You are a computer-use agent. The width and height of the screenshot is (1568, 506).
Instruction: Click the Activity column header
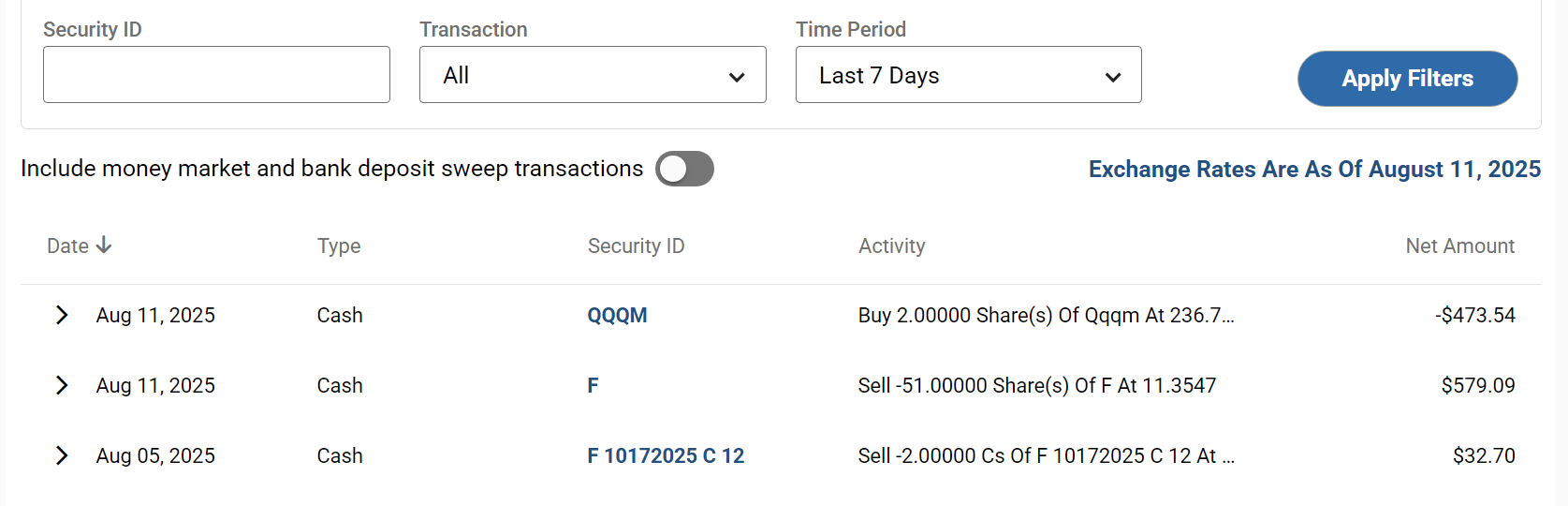pos(892,246)
